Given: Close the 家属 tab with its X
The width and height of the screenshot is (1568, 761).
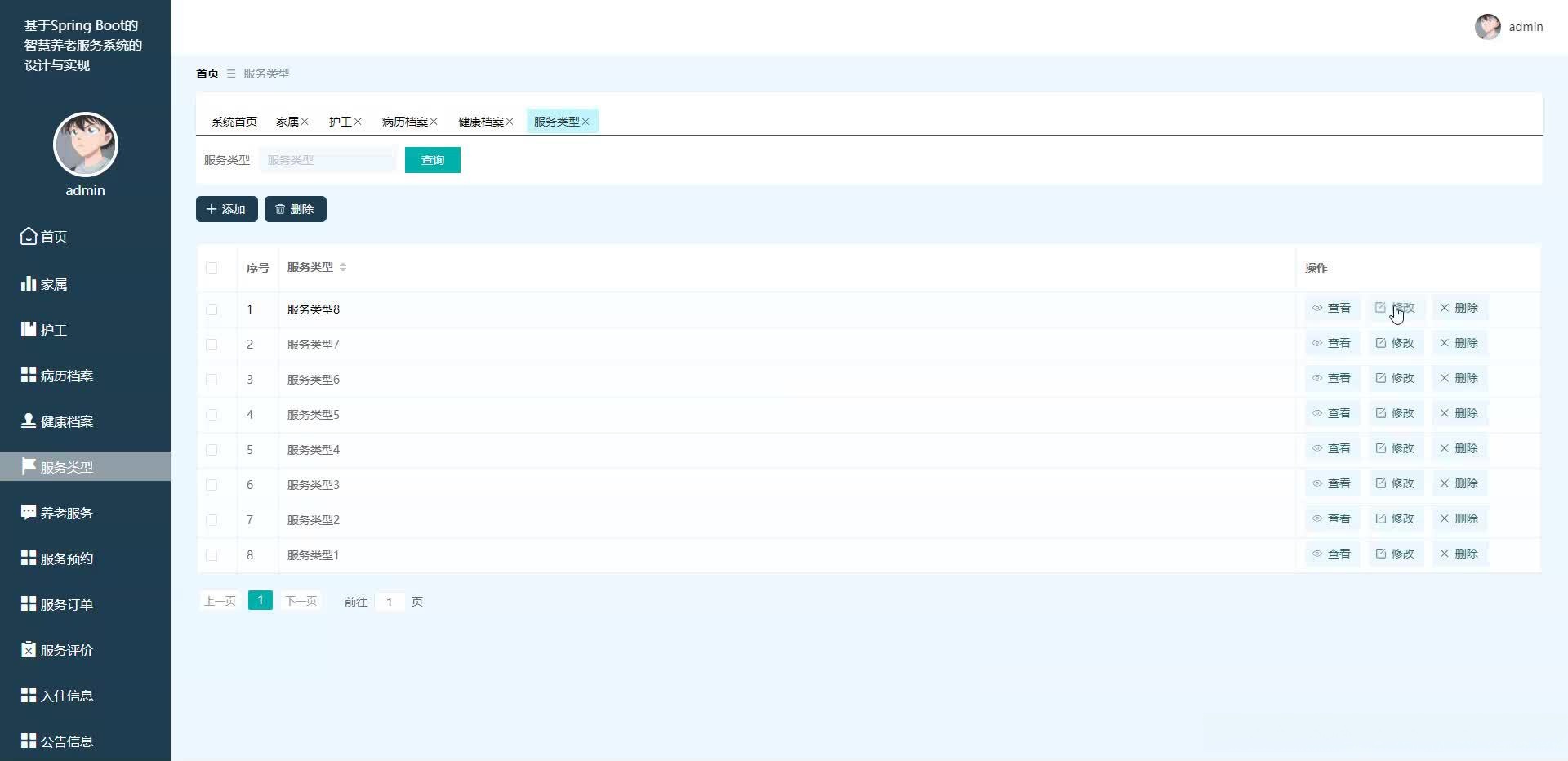Looking at the screenshot, I should tap(305, 122).
